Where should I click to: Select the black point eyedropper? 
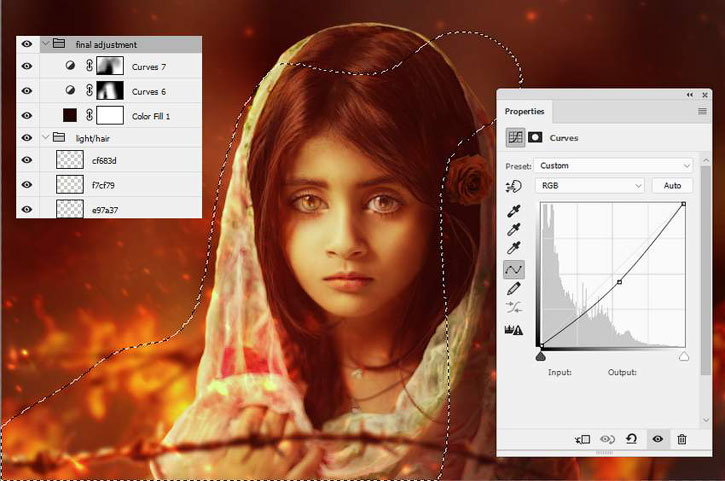coord(514,211)
